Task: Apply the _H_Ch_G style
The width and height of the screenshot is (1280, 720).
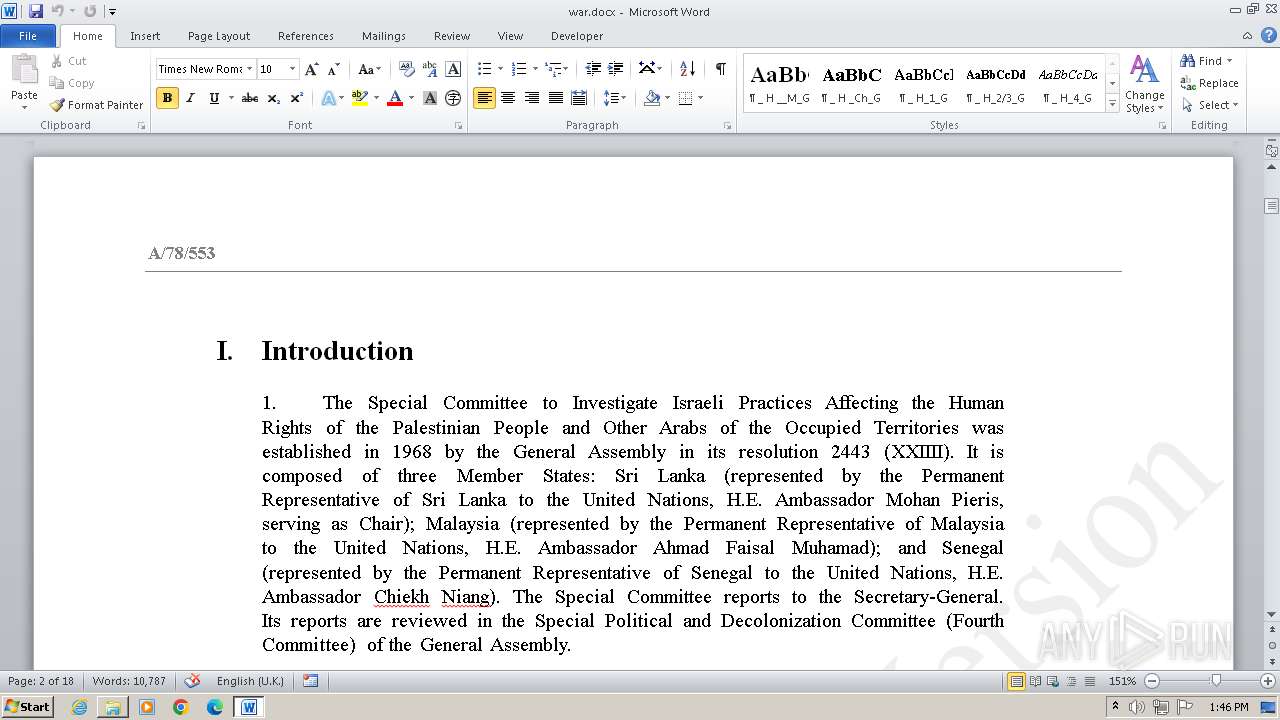Action: pos(852,83)
